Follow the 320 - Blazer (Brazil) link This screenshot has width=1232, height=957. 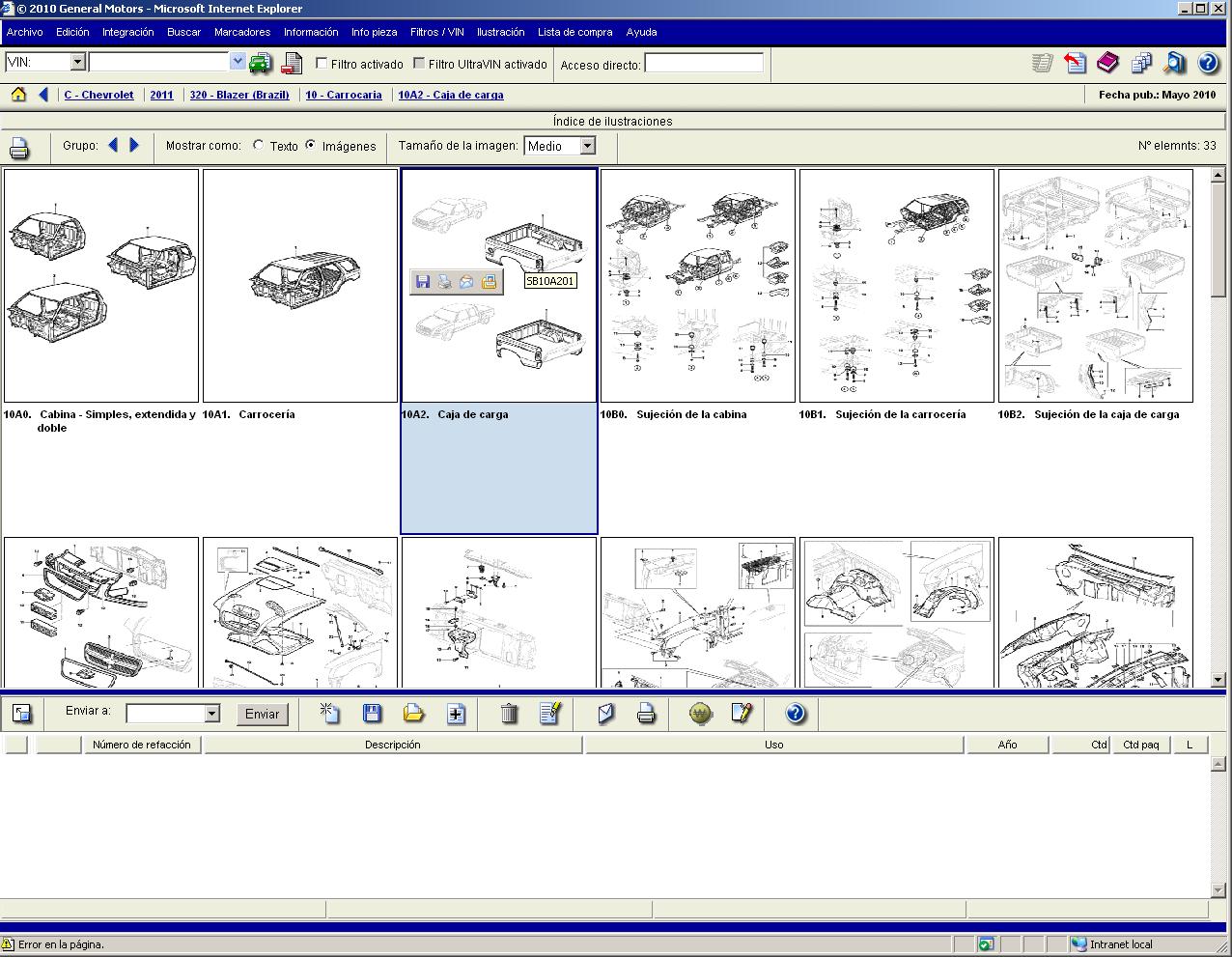click(x=239, y=95)
